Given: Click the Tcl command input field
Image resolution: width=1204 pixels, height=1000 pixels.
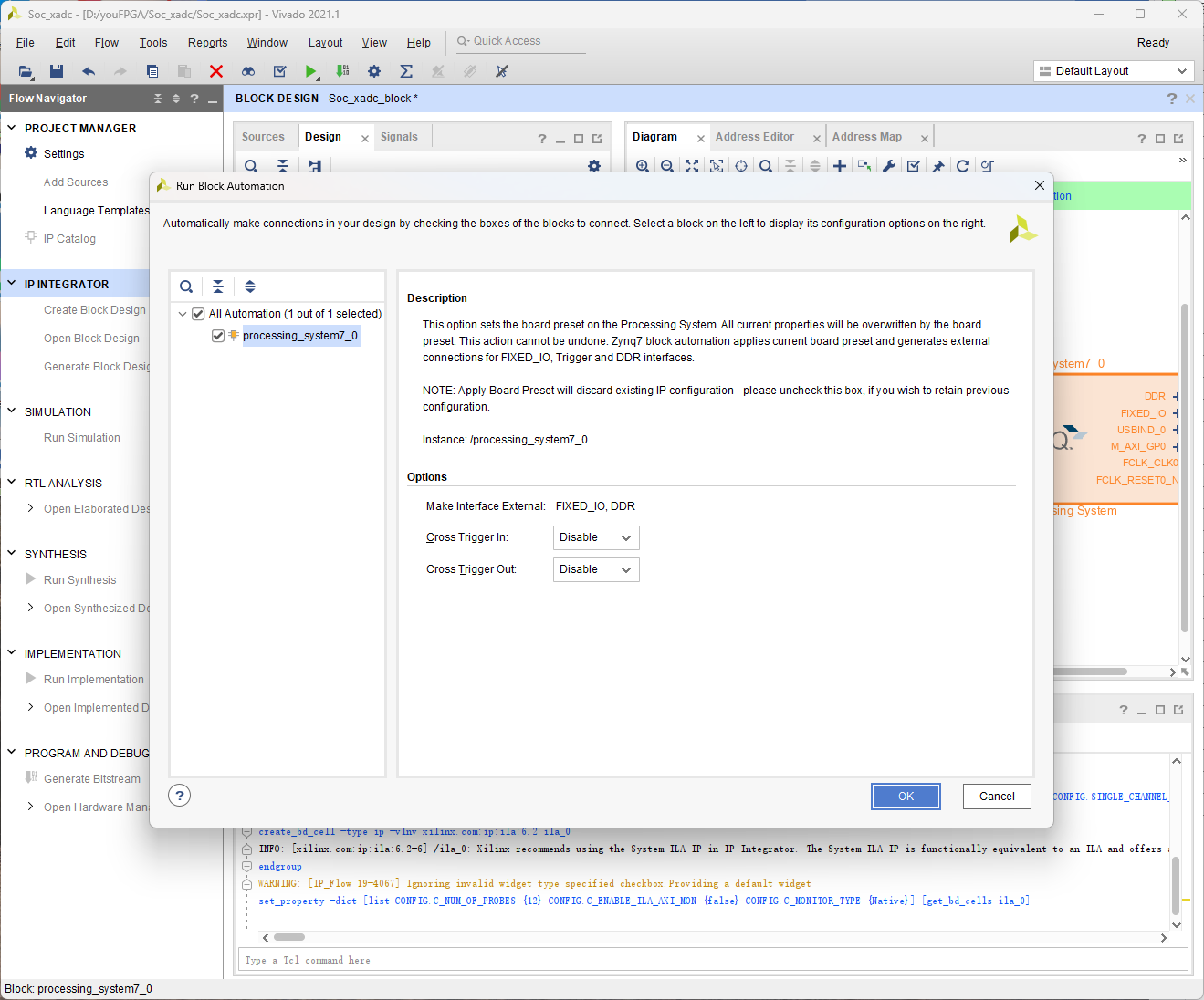Looking at the screenshot, I should point(713,960).
